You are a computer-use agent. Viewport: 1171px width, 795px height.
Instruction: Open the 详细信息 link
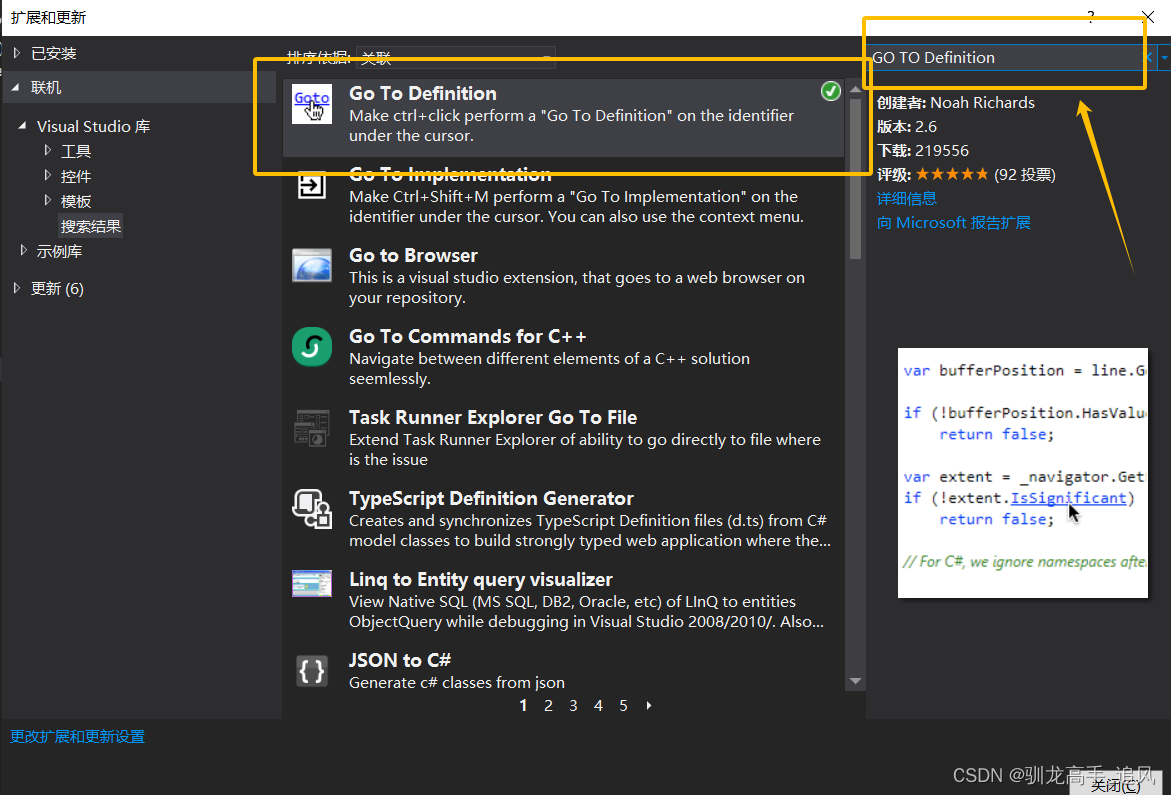coord(907,199)
